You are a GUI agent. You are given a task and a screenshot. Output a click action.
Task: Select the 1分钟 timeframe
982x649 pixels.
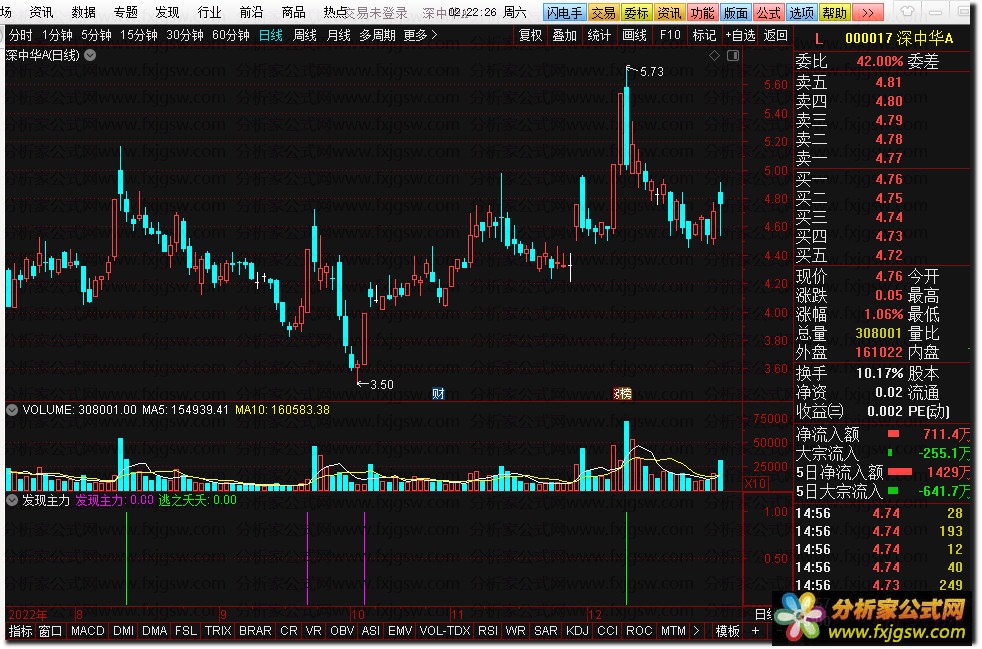pyautogui.click(x=57, y=35)
